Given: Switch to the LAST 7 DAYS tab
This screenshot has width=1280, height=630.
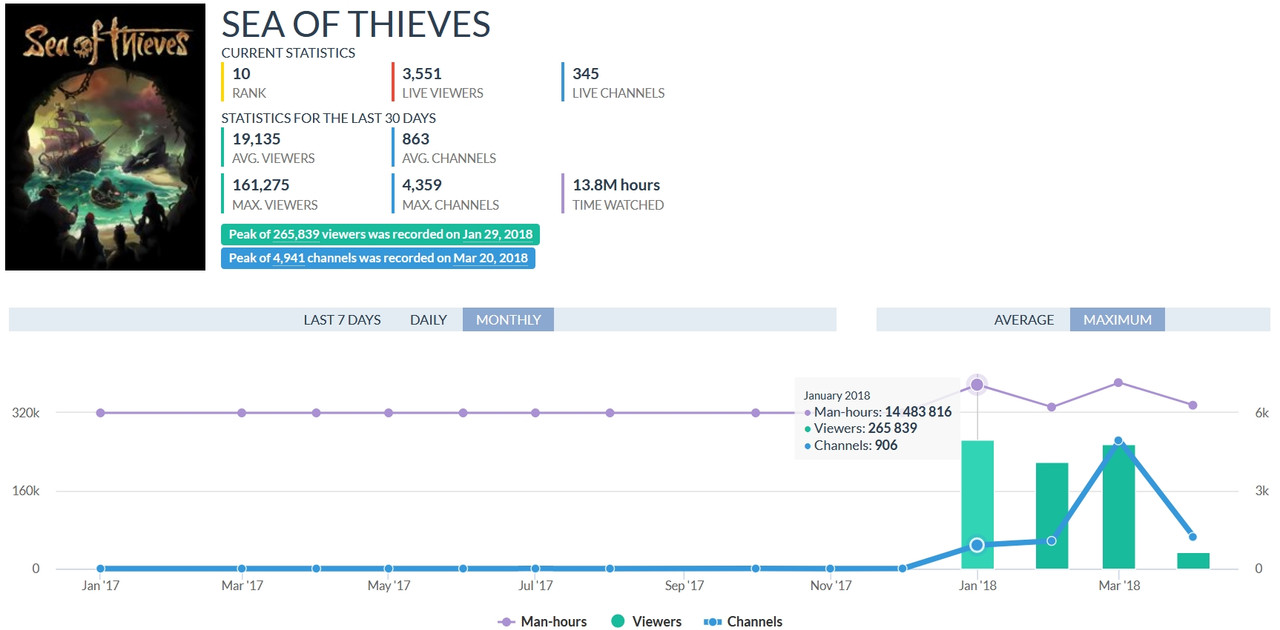Looking at the screenshot, I should pos(342,320).
